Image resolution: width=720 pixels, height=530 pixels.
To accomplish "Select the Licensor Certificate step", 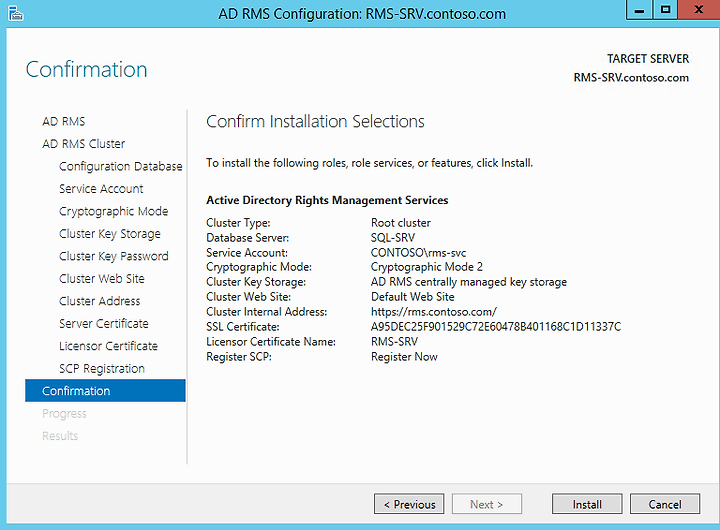I will 108,346.
